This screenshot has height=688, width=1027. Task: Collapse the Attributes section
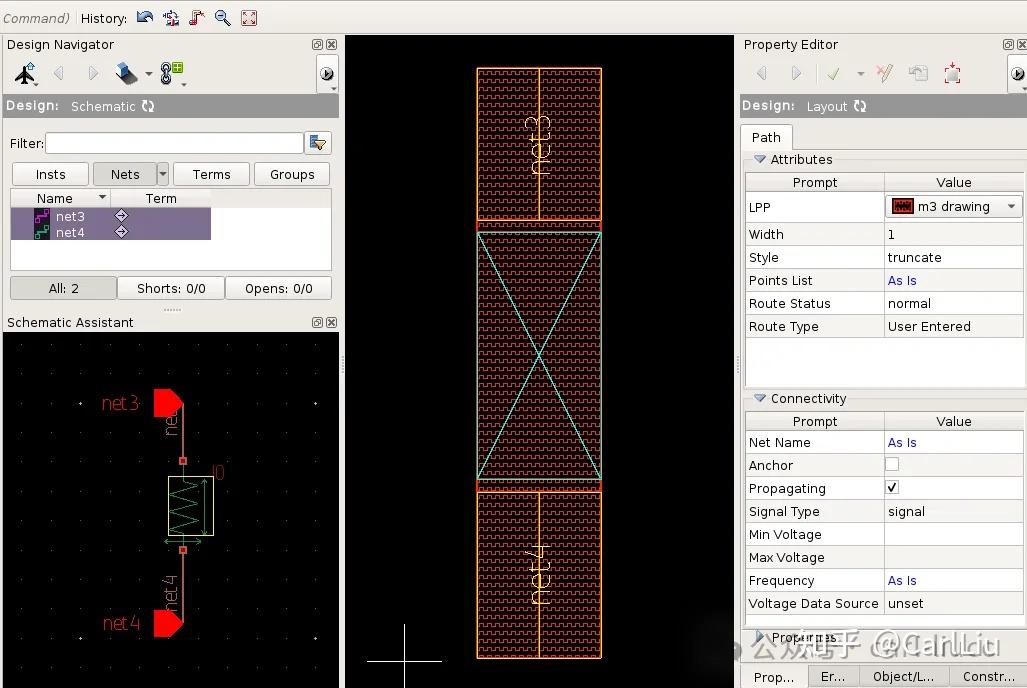coord(760,159)
